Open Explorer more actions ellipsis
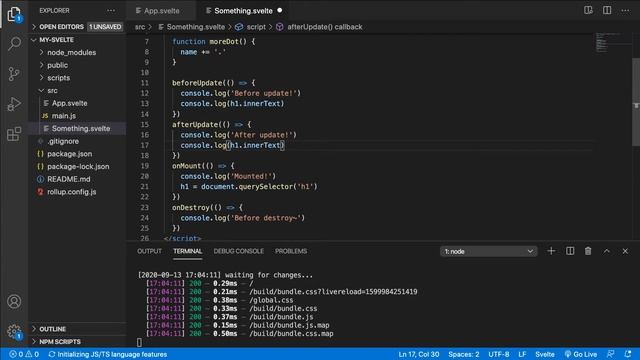This screenshot has height=360, width=640. pyautogui.click(x=111, y=11)
